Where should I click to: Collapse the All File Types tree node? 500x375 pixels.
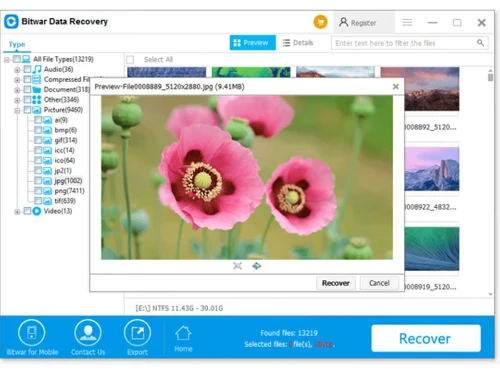pyautogui.click(x=7, y=60)
